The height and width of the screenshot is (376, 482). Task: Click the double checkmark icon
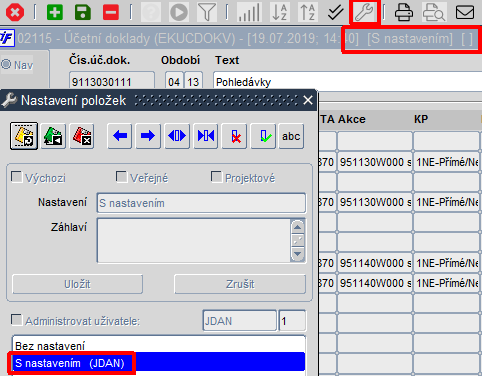coord(335,12)
